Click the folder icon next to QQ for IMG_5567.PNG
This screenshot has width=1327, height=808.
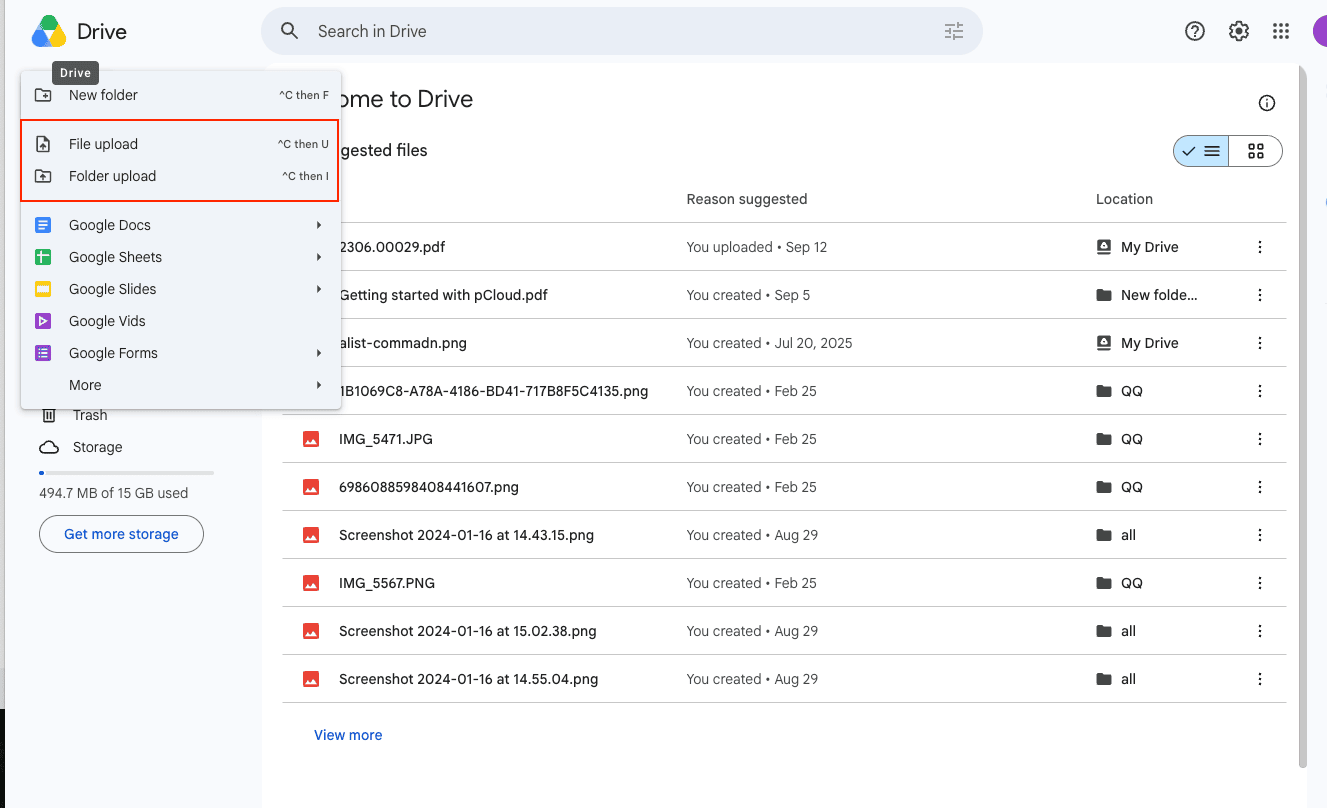[1104, 583]
